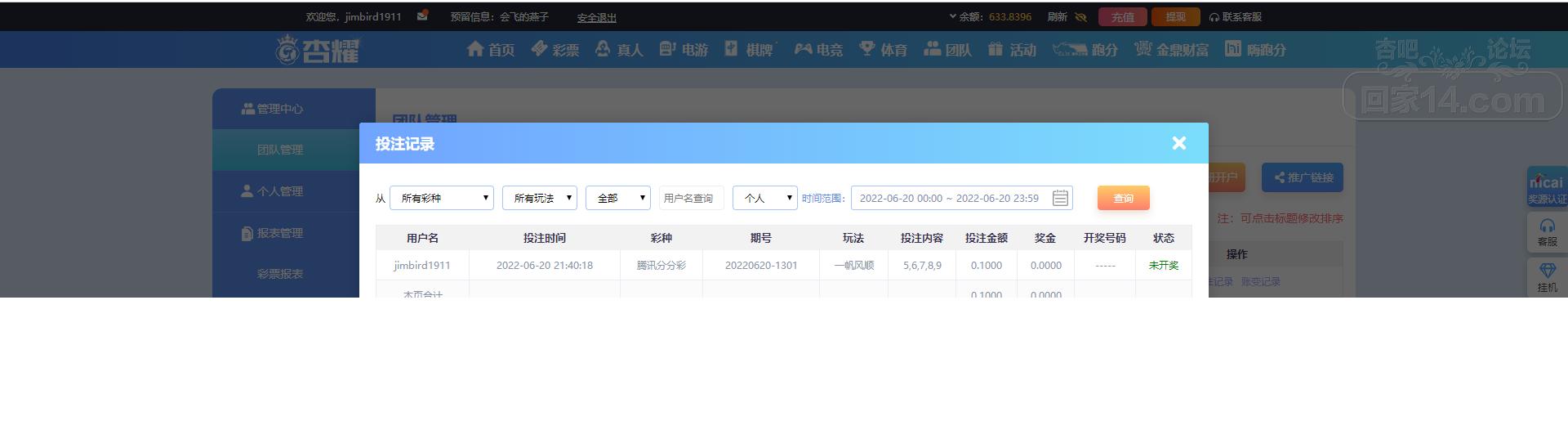
Task: Go to 首页 home in the navigation bar
Action: pos(491,49)
